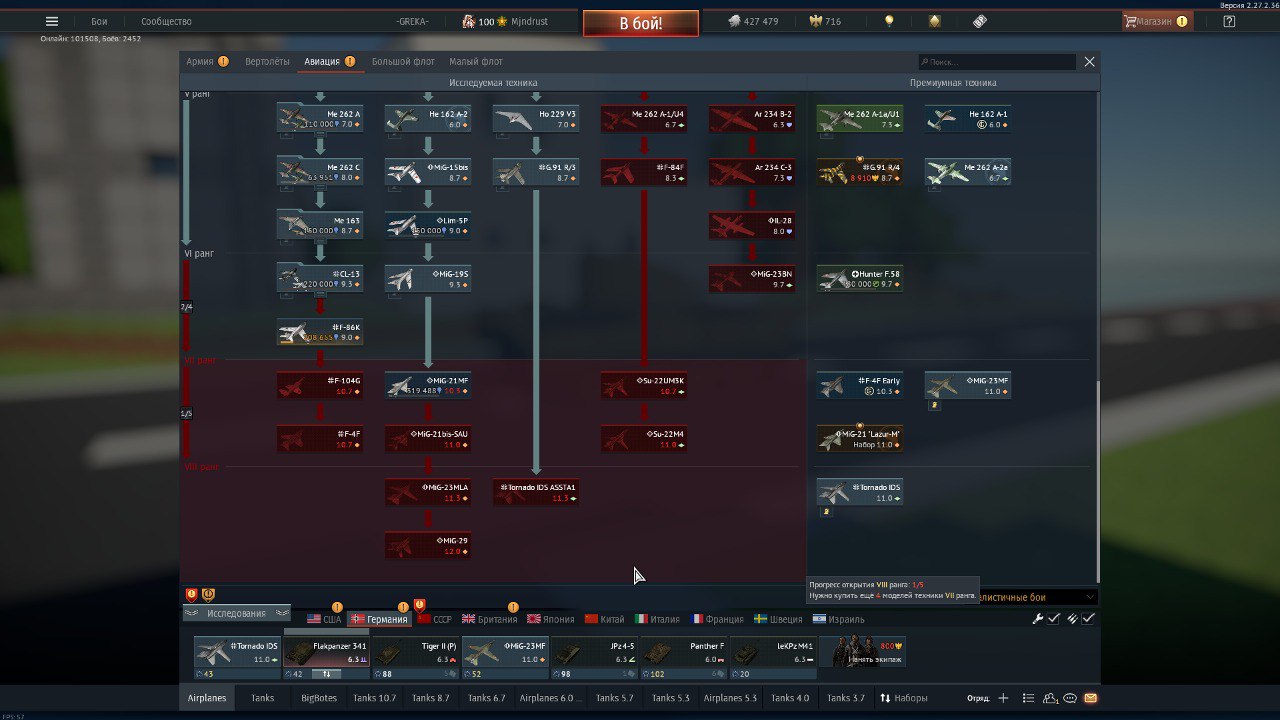This screenshot has width=1280, height=720.
Task: Click the Исследования research button
Action: [237, 613]
